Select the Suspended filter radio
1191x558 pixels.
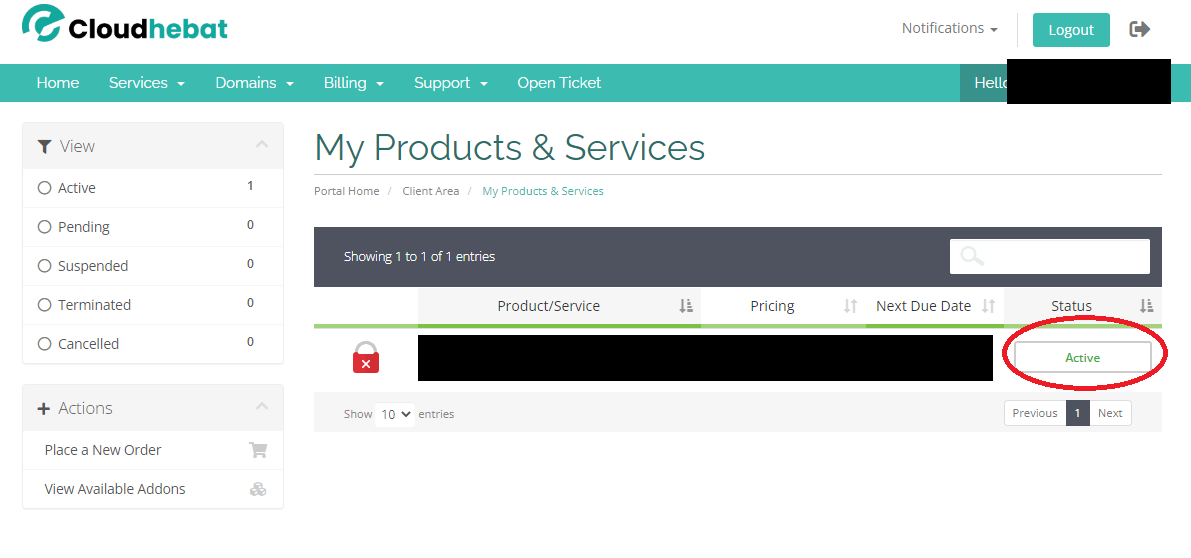click(x=44, y=266)
